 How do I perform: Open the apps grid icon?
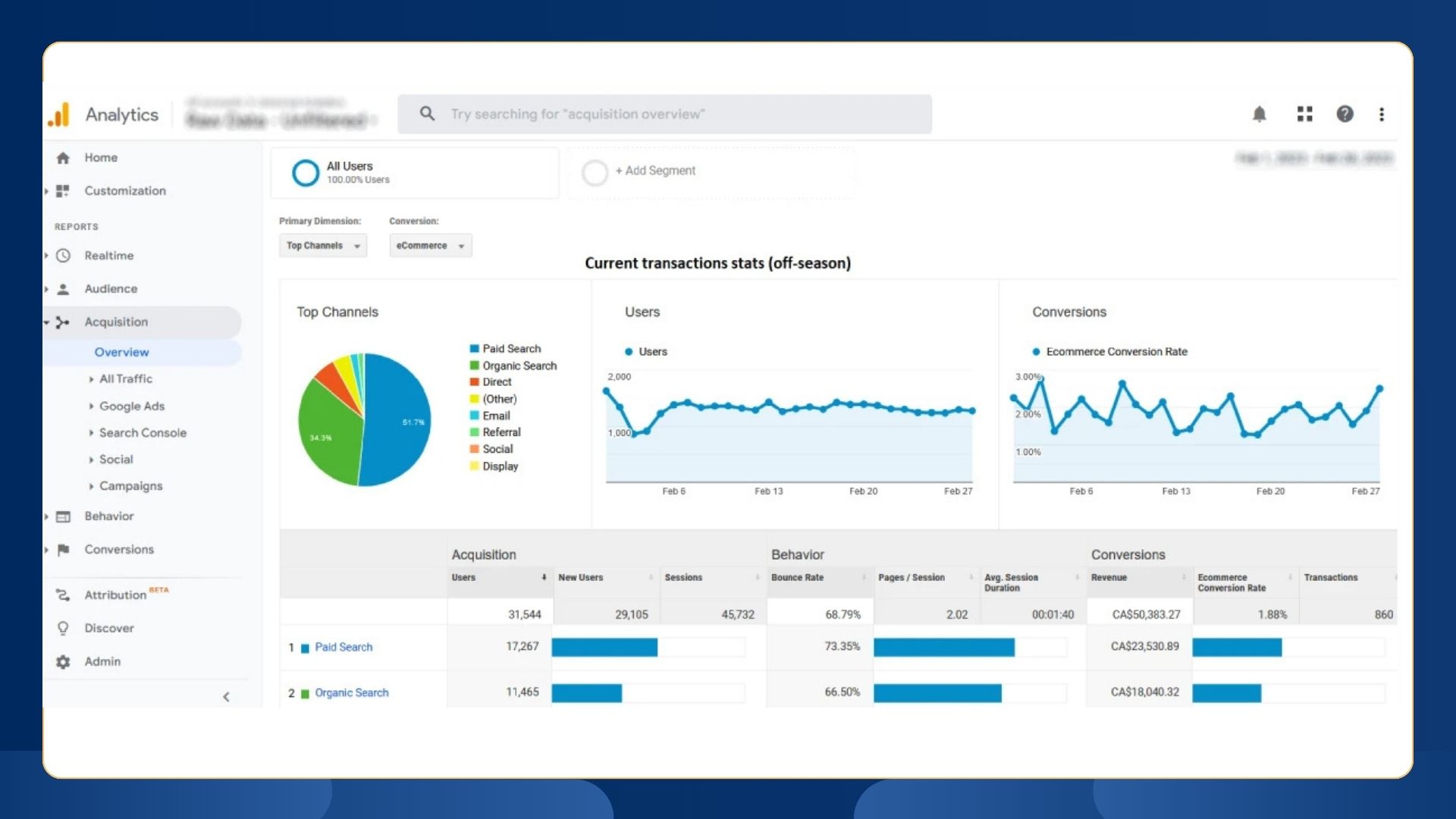point(1304,114)
